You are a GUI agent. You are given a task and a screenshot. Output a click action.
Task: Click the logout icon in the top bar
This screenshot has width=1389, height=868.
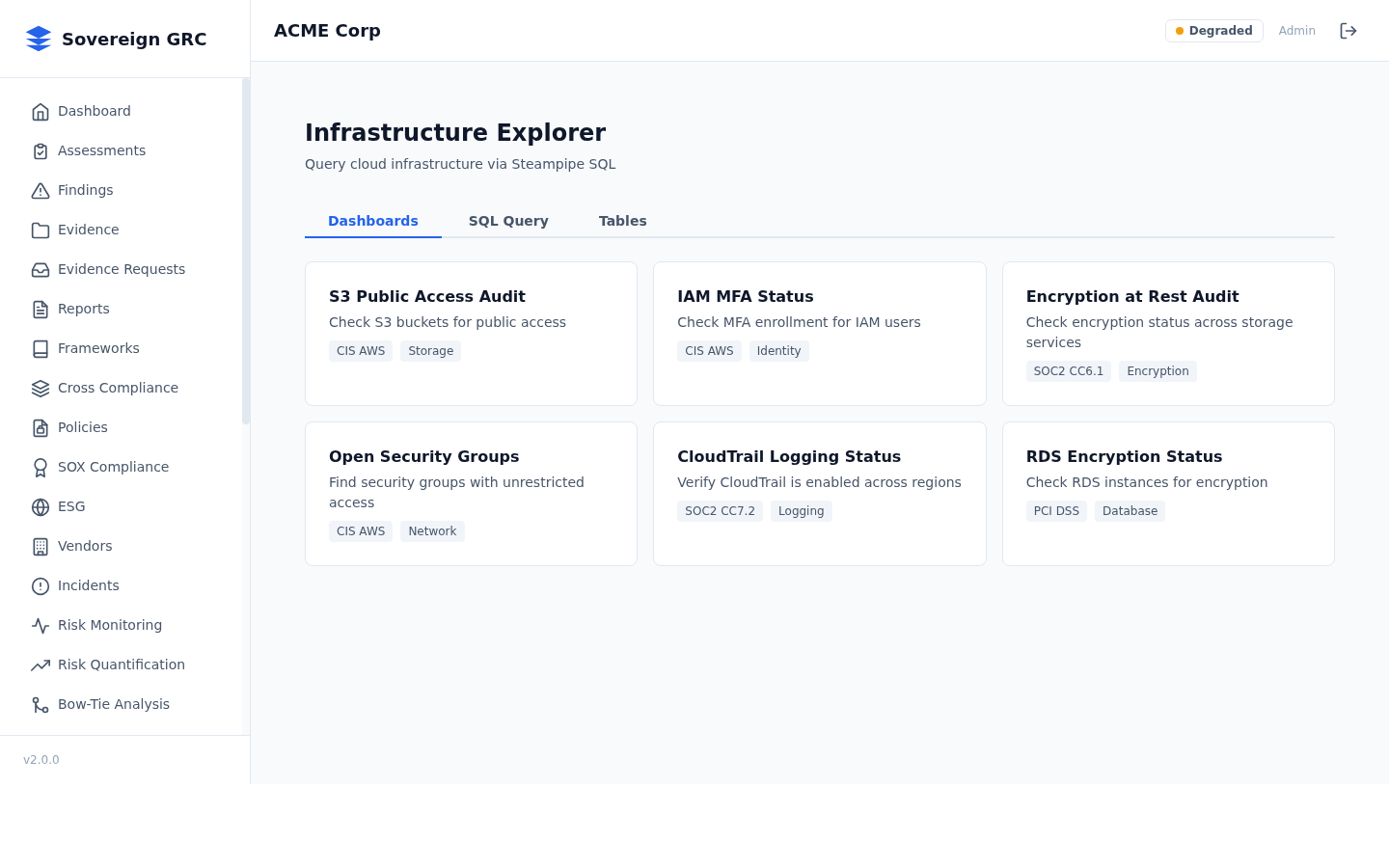point(1348,30)
